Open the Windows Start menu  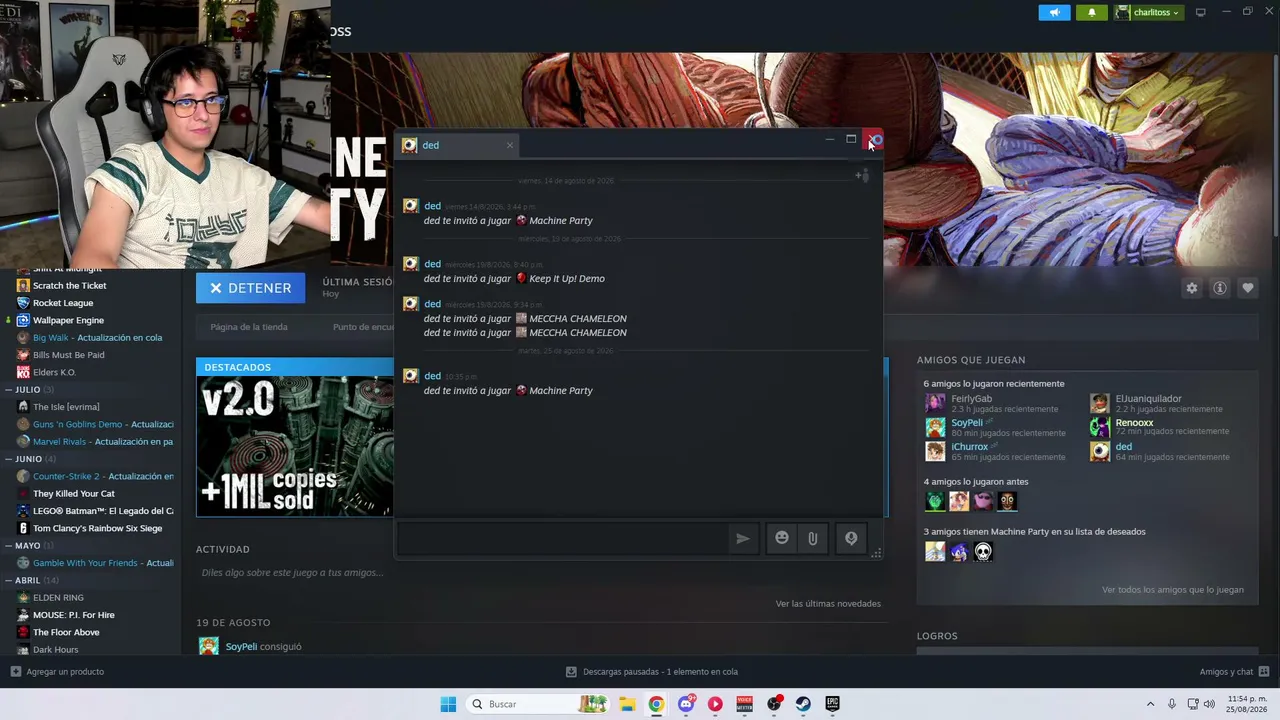click(x=448, y=704)
